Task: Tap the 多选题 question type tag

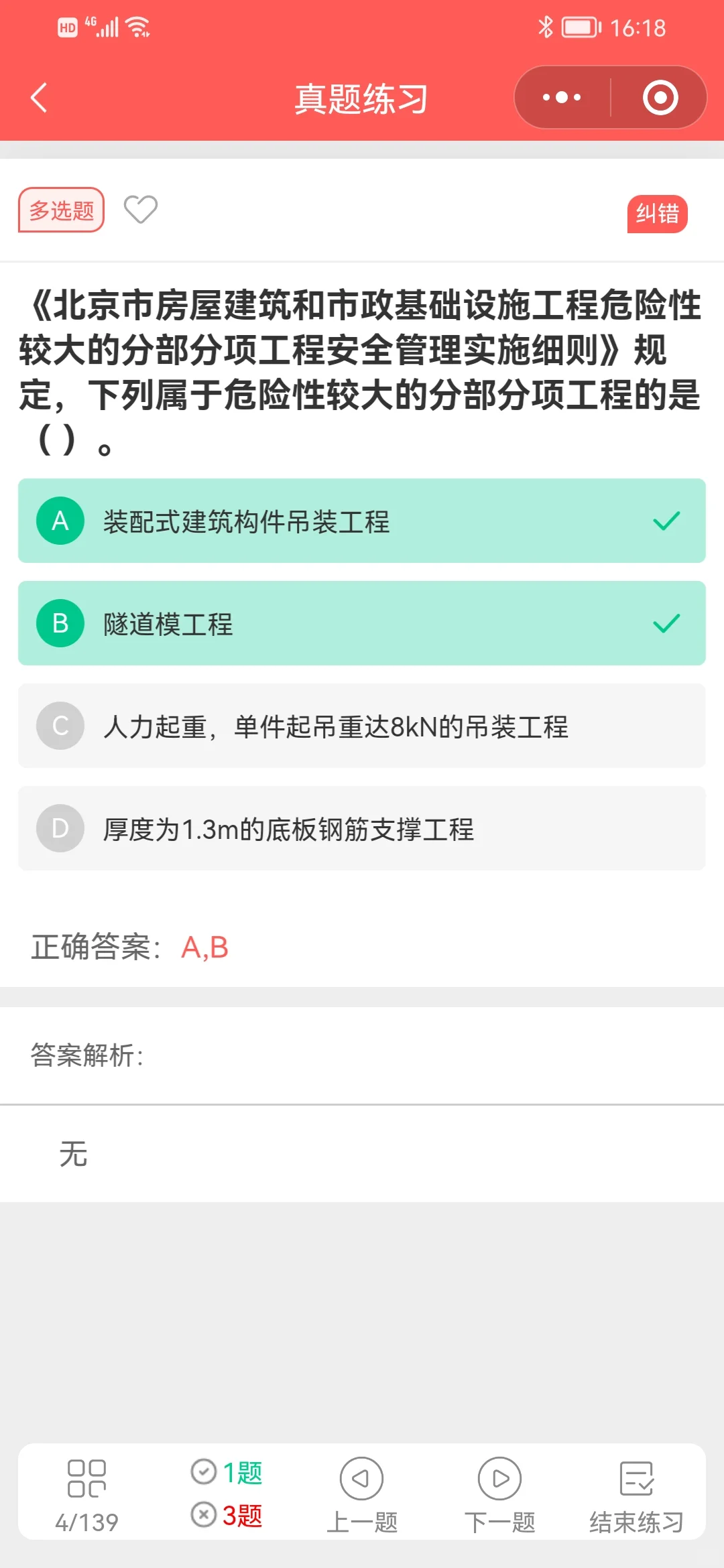Action: pyautogui.click(x=61, y=210)
